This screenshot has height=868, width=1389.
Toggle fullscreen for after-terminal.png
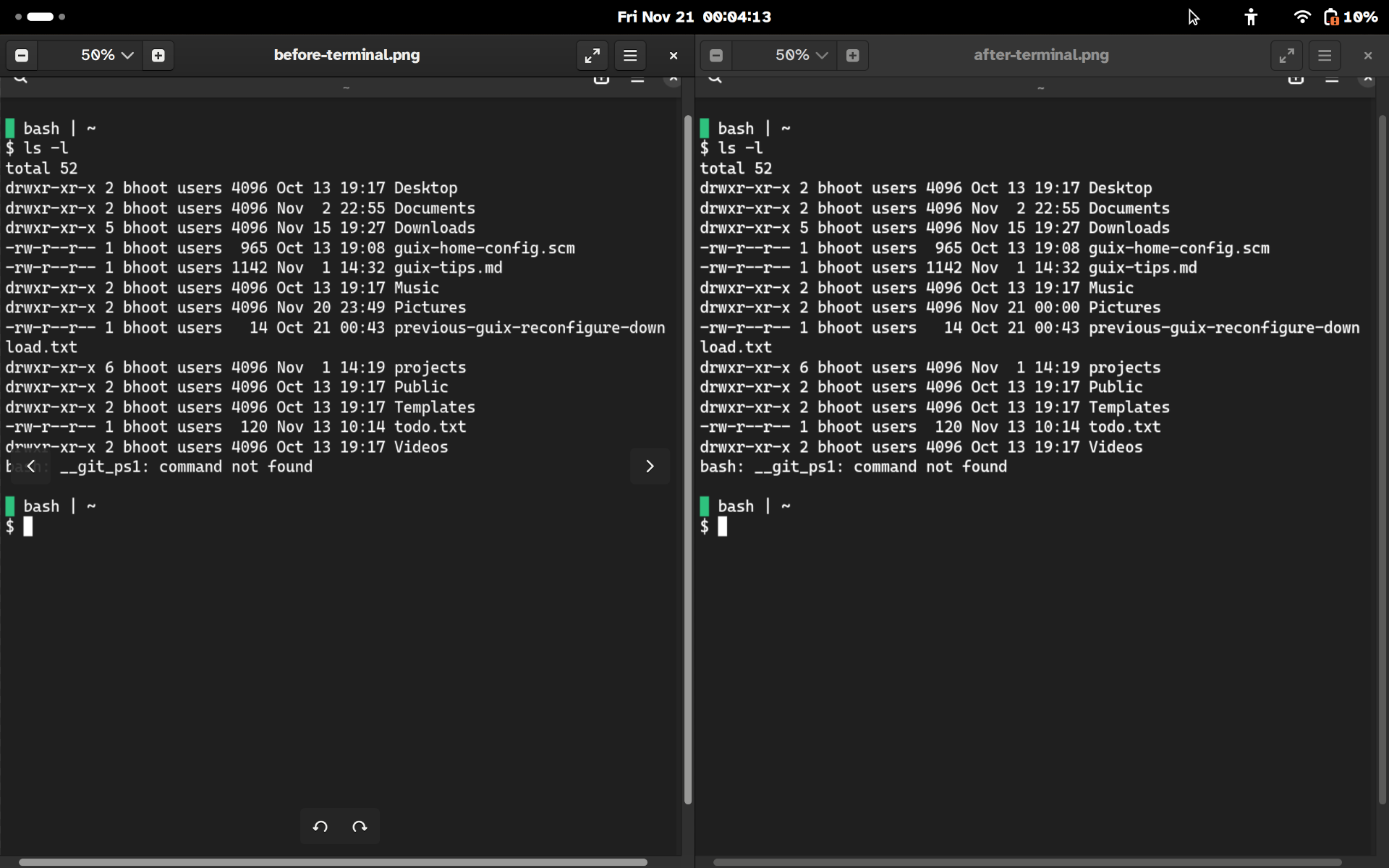1286,56
